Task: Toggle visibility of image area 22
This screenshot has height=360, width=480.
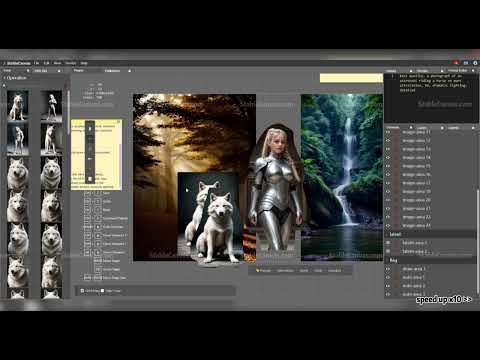Action: pyautogui.click(x=388, y=217)
